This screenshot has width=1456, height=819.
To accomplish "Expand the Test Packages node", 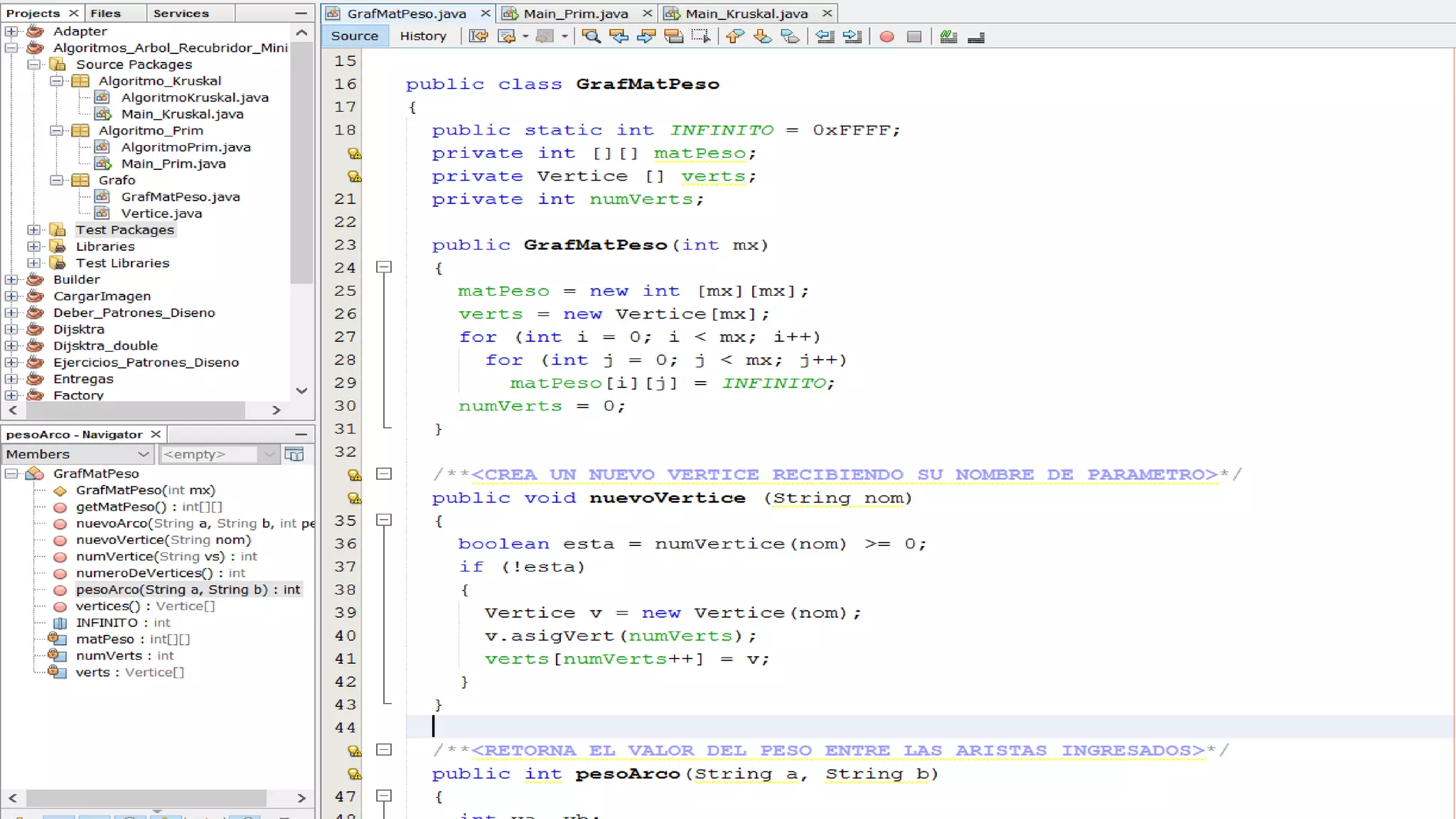I will point(34,230).
